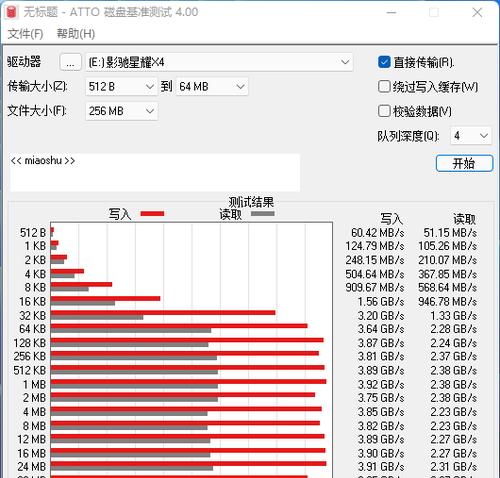The height and width of the screenshot is (478, 500).
Task: Click the drive browse '...' button
Action: pyautogui.click(x=70, y=62)
